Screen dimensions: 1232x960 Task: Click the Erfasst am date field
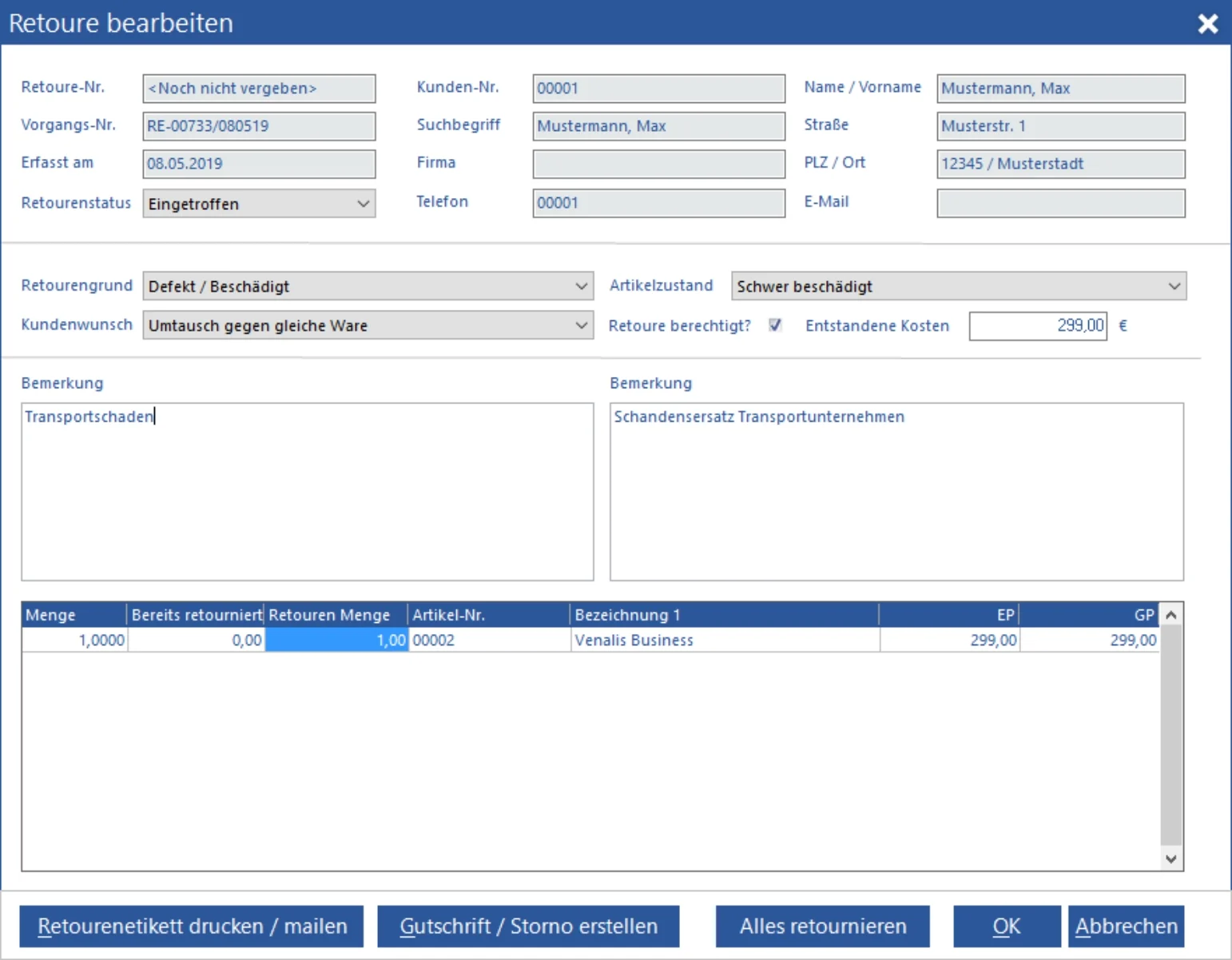[259, 164]
